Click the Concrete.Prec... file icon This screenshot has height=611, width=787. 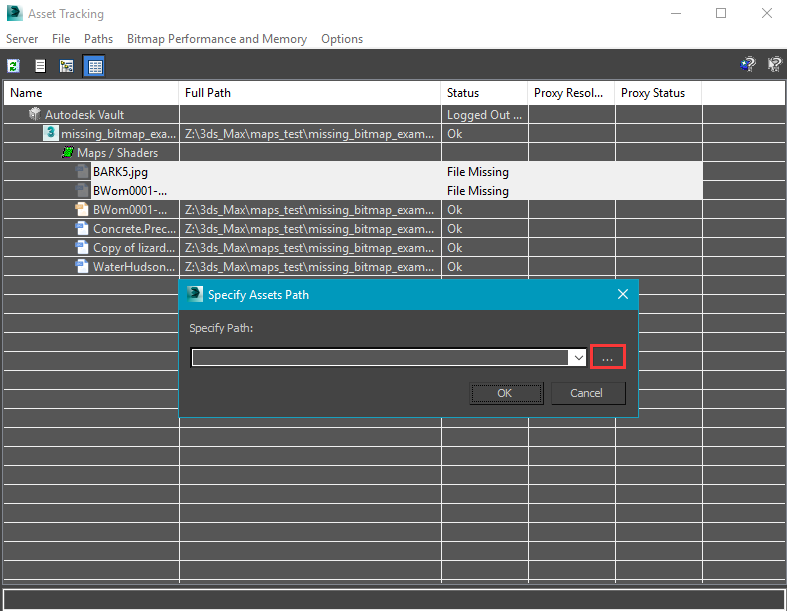coord(82,228)
